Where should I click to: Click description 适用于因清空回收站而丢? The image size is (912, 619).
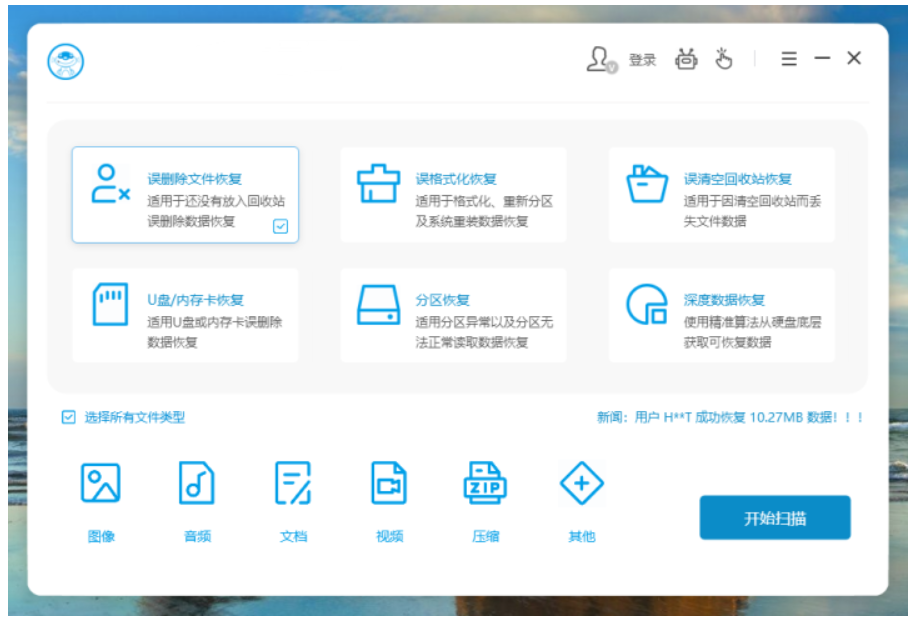(x=752, y=201)
